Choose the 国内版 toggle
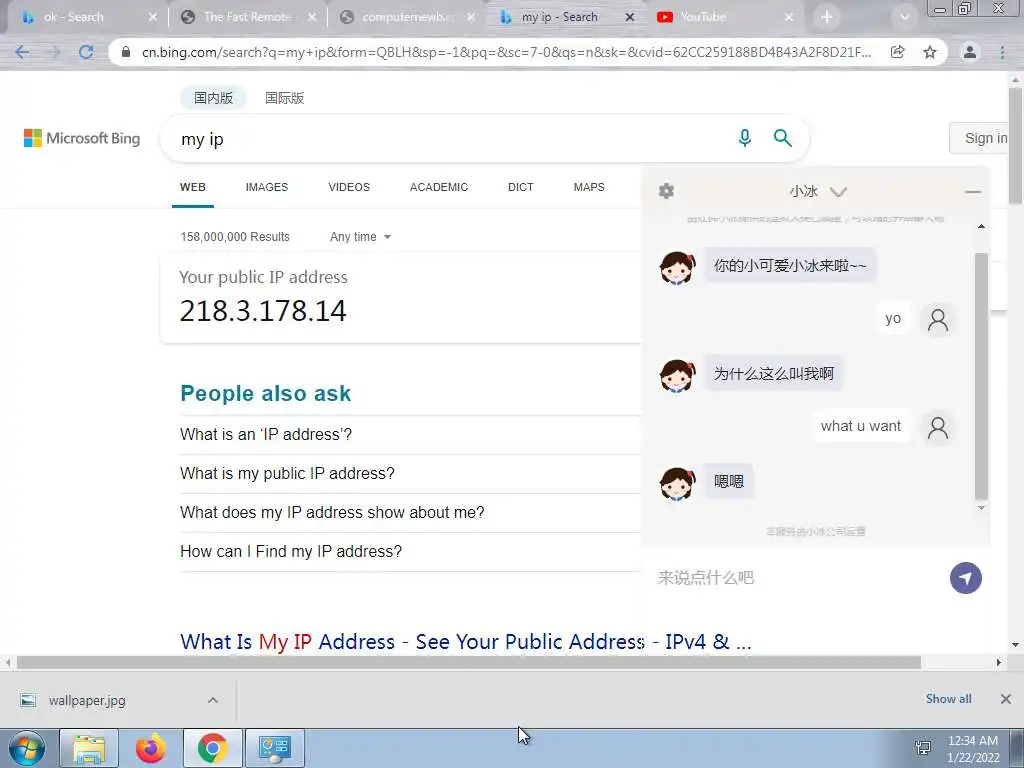The height and width of the screenshot is (768, 1024). 213,98
